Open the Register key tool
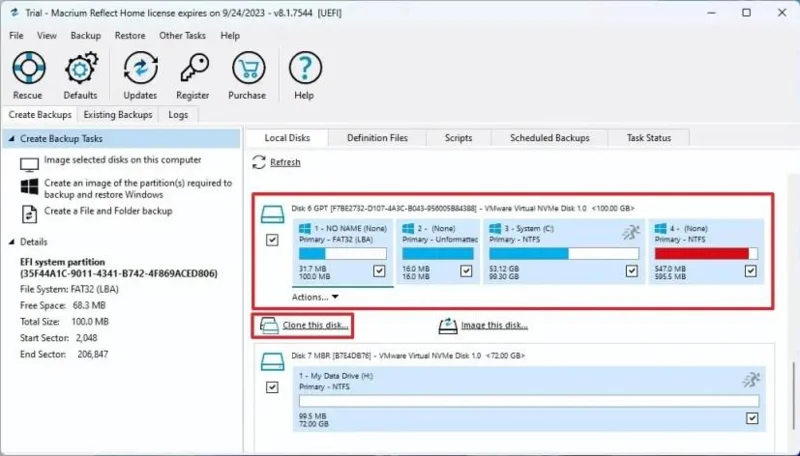 coord(194,68)
